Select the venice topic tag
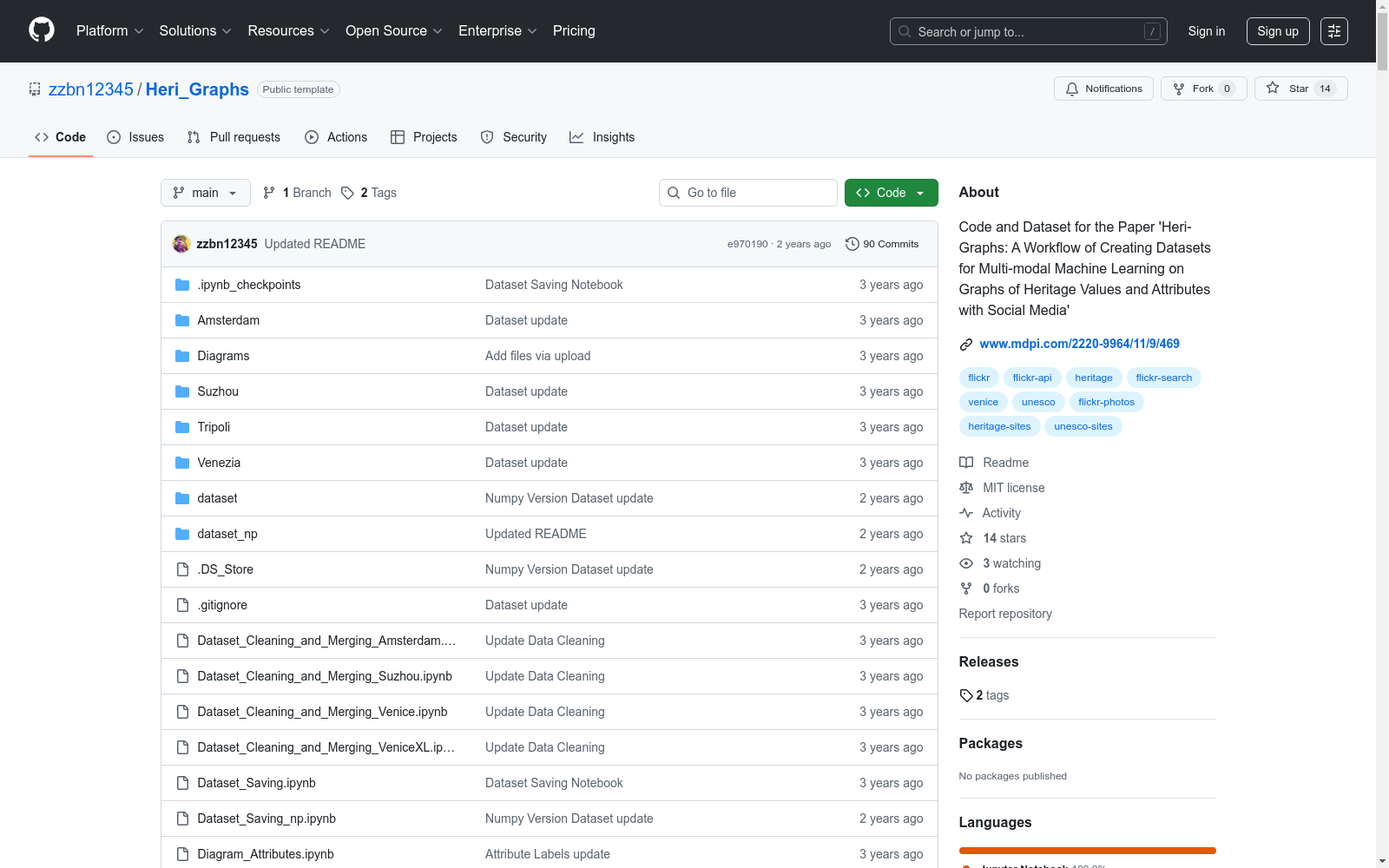 [984, 402]
